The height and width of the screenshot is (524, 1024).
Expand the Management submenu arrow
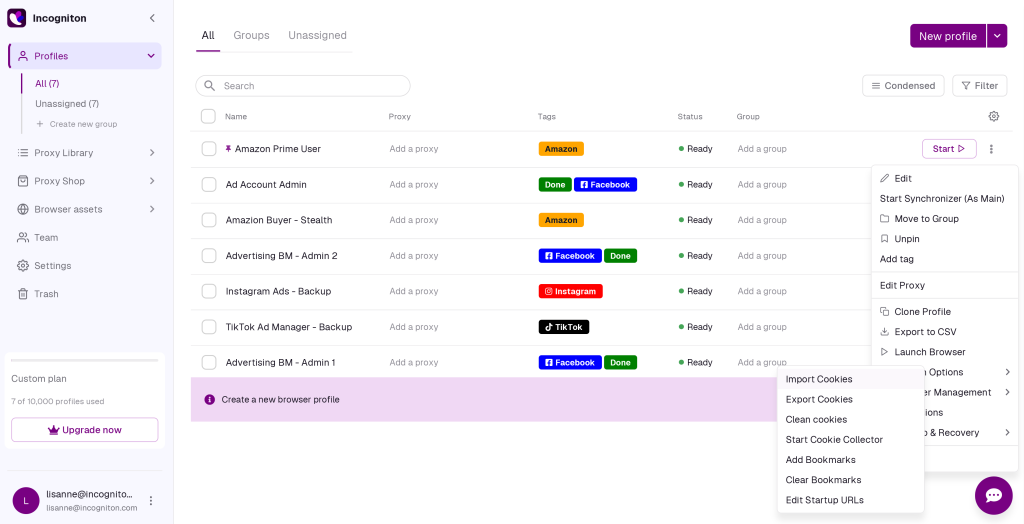pos(1008,393)
